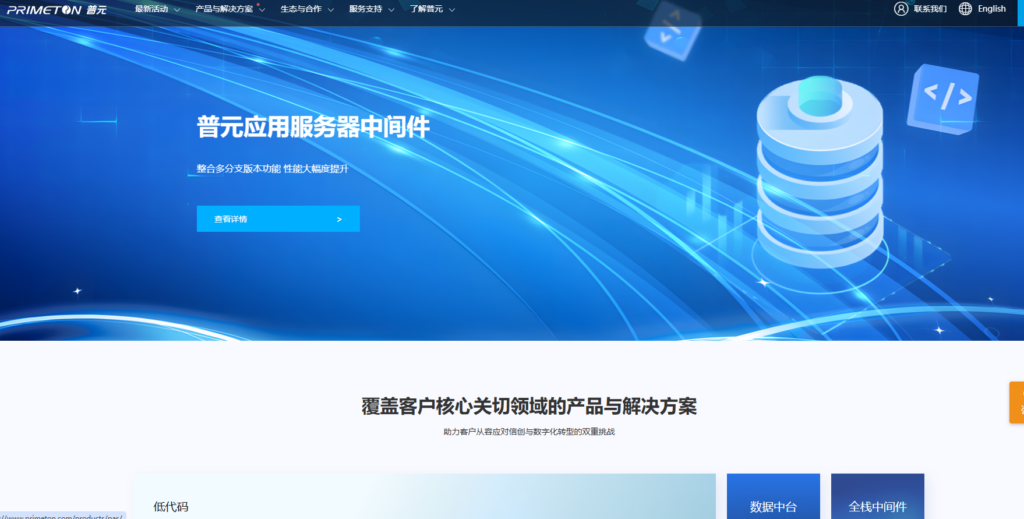This screenshot has height=519, width=1024.
Task: Expand the chevron next to 生态与合作
Action: click(x=330, y=10)
